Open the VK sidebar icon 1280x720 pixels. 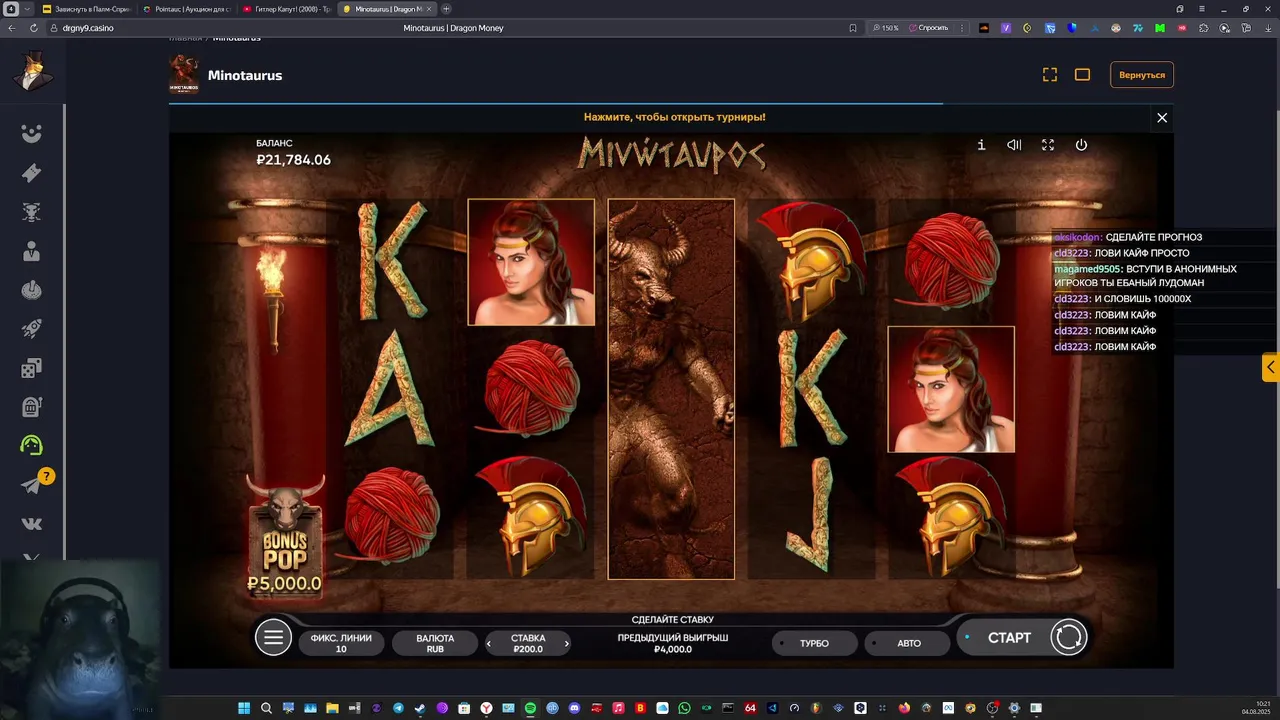[32, 524]
